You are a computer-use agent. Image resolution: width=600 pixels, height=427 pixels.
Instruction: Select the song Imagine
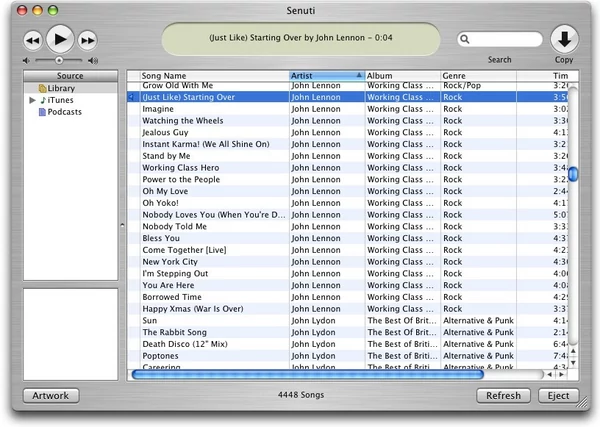click(347, 109)
